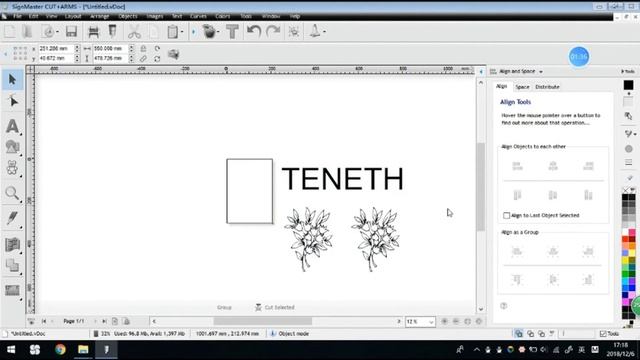
Task: Open the fill bucket dropdown arrow
Action: [218, 32]
